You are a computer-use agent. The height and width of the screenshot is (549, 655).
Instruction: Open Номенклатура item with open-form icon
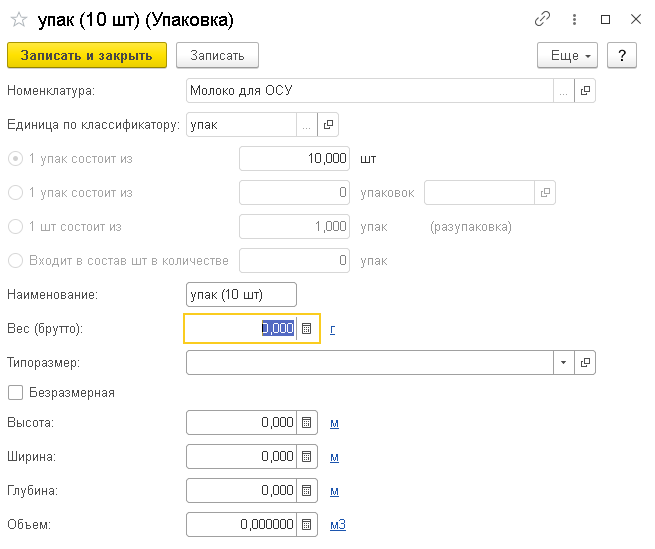point(585,90)
